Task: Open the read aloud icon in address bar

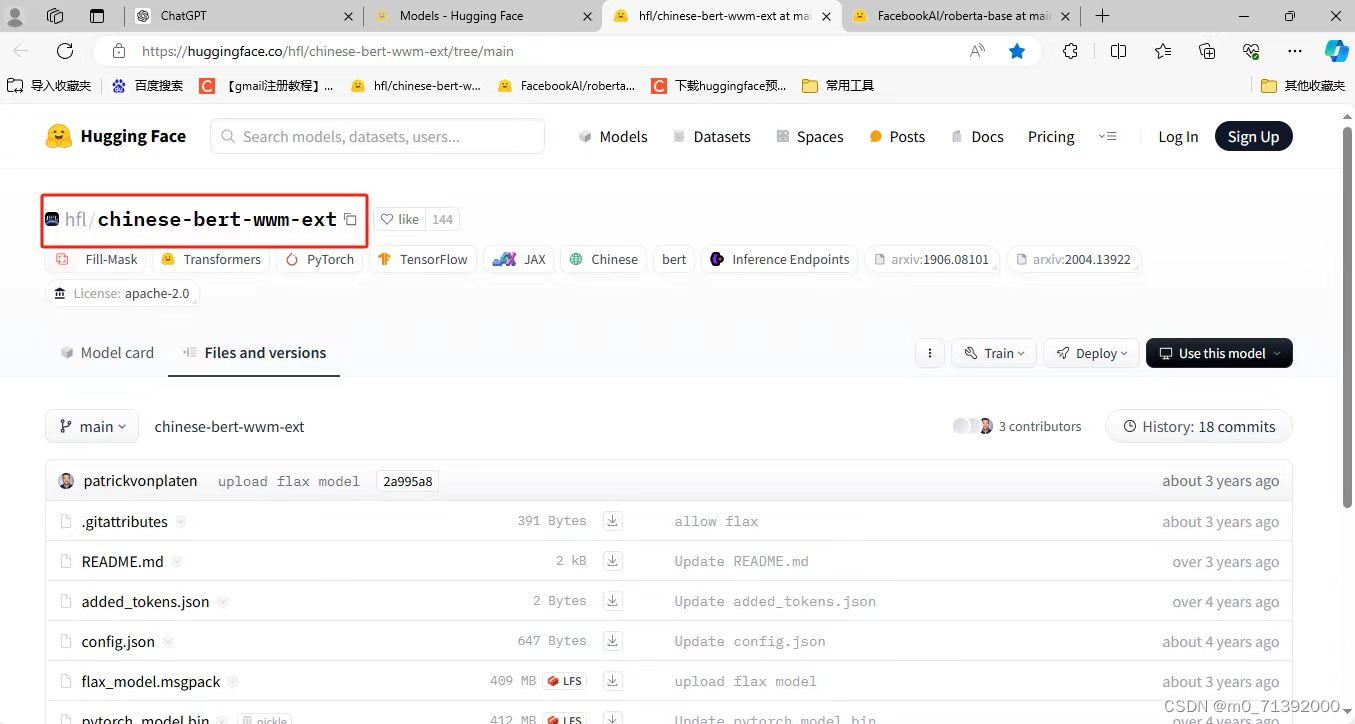Action: (x=977, y=51)
